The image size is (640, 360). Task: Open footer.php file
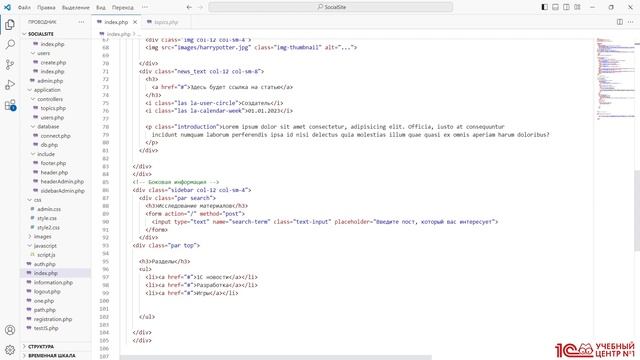pyautogui.click(x=53, y=163)
